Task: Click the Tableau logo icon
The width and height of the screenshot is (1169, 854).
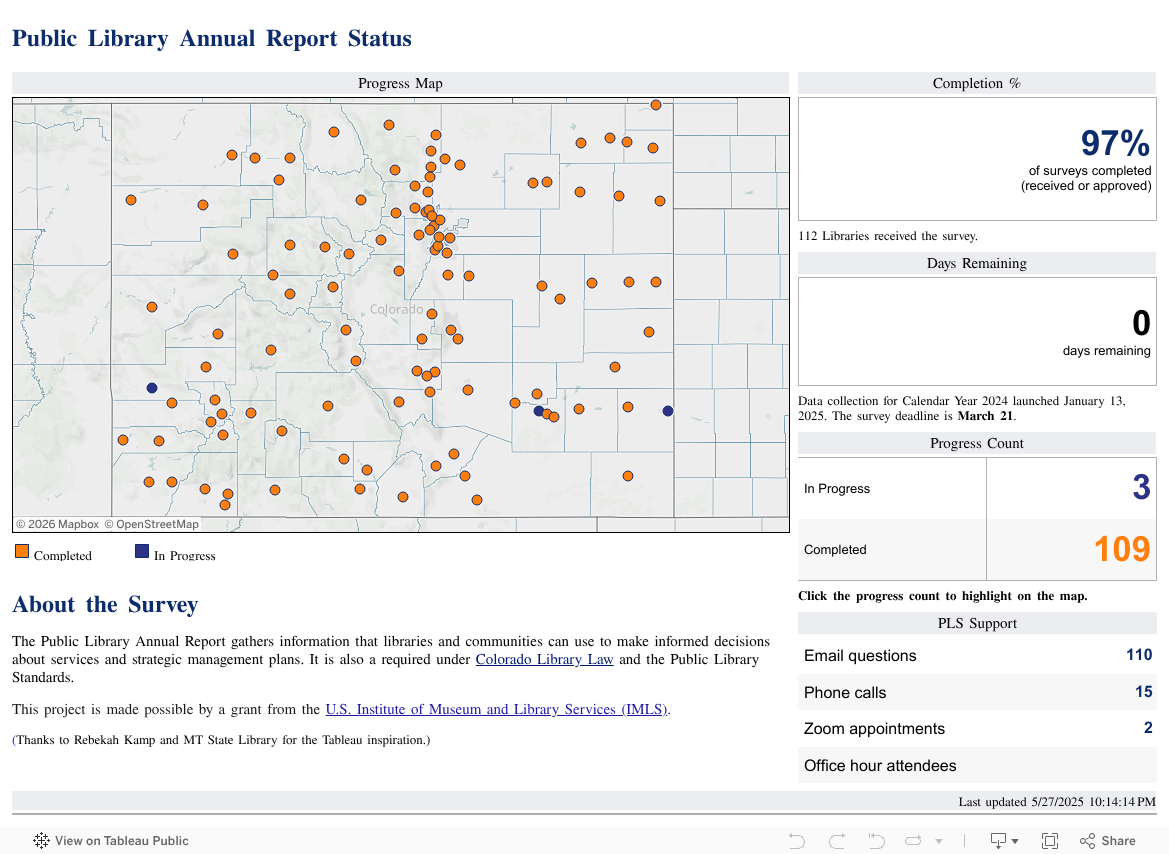Action: [41, 841]
